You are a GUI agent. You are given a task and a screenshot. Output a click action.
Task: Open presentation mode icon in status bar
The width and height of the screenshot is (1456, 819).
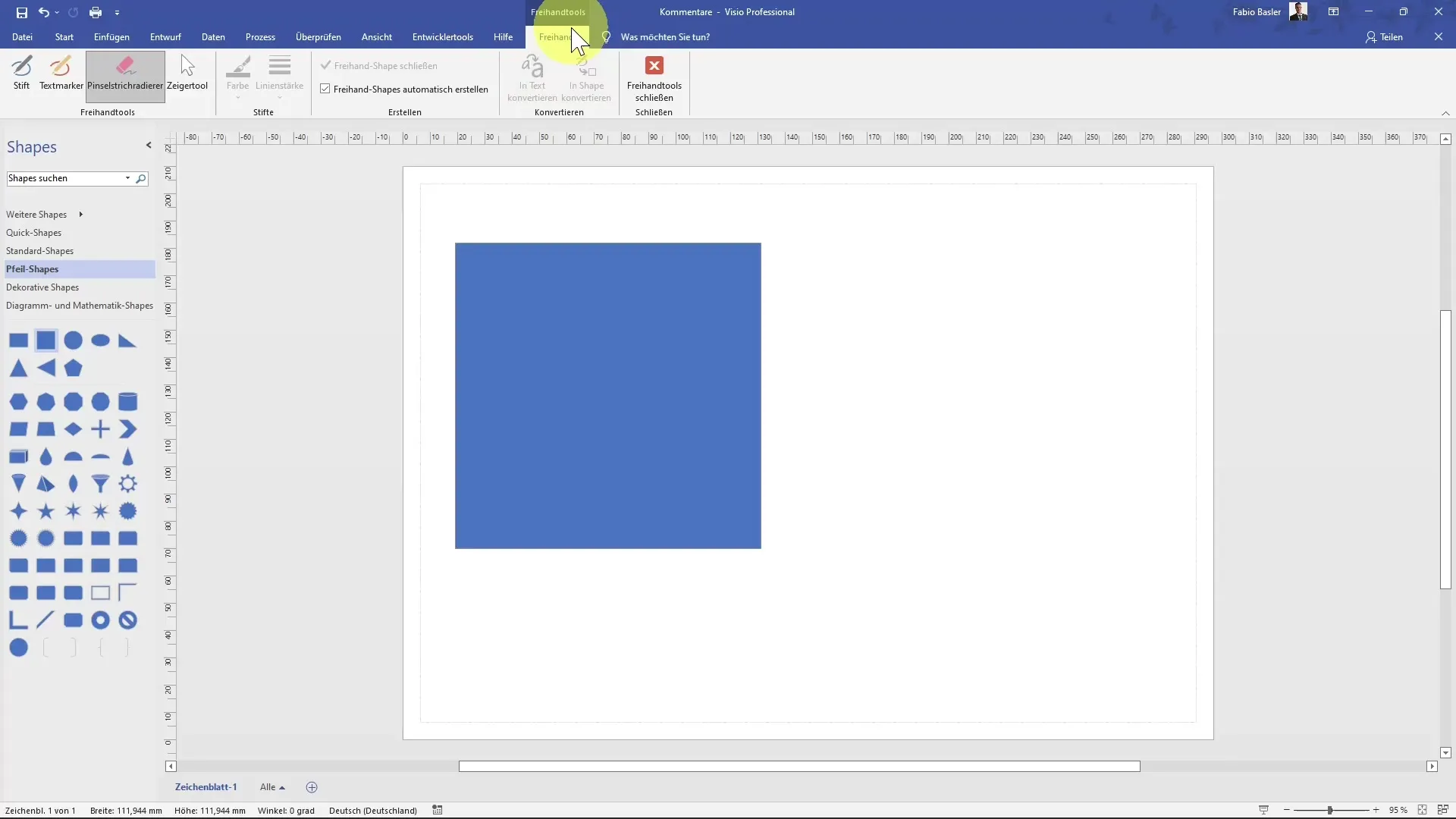click(1263, 810)
